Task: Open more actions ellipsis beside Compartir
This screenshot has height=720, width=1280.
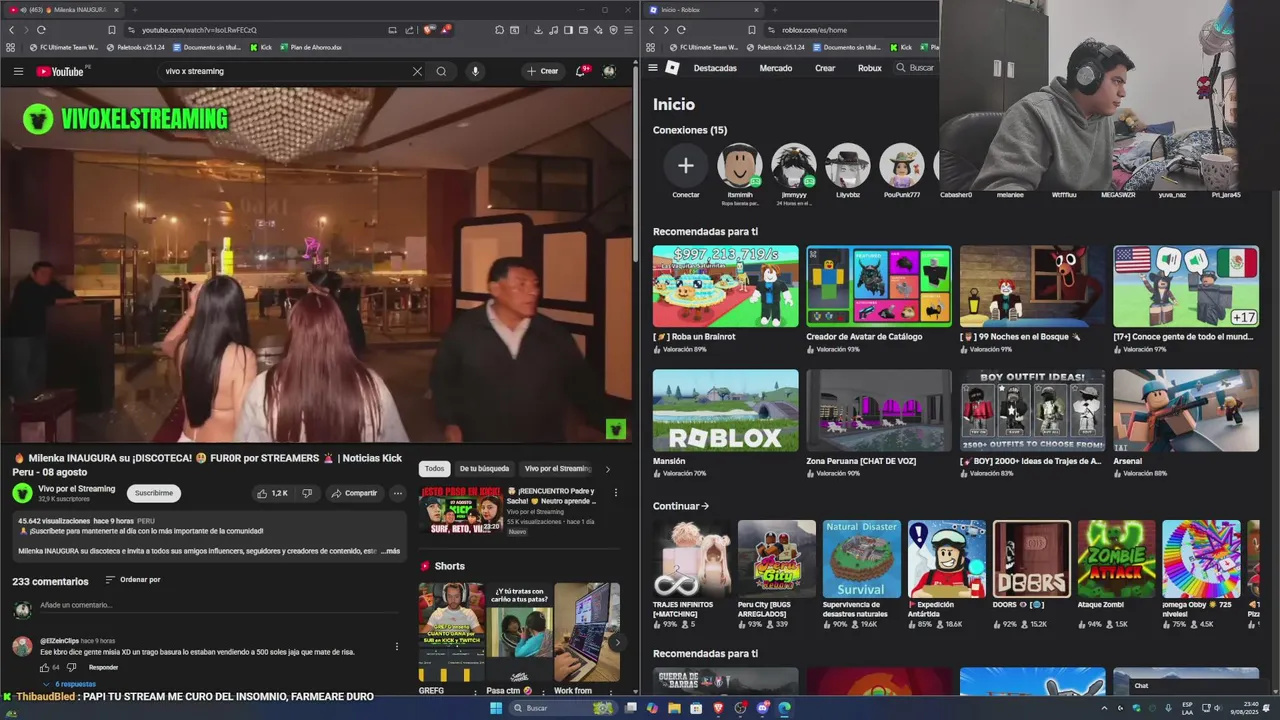Action: pos(397,493)
